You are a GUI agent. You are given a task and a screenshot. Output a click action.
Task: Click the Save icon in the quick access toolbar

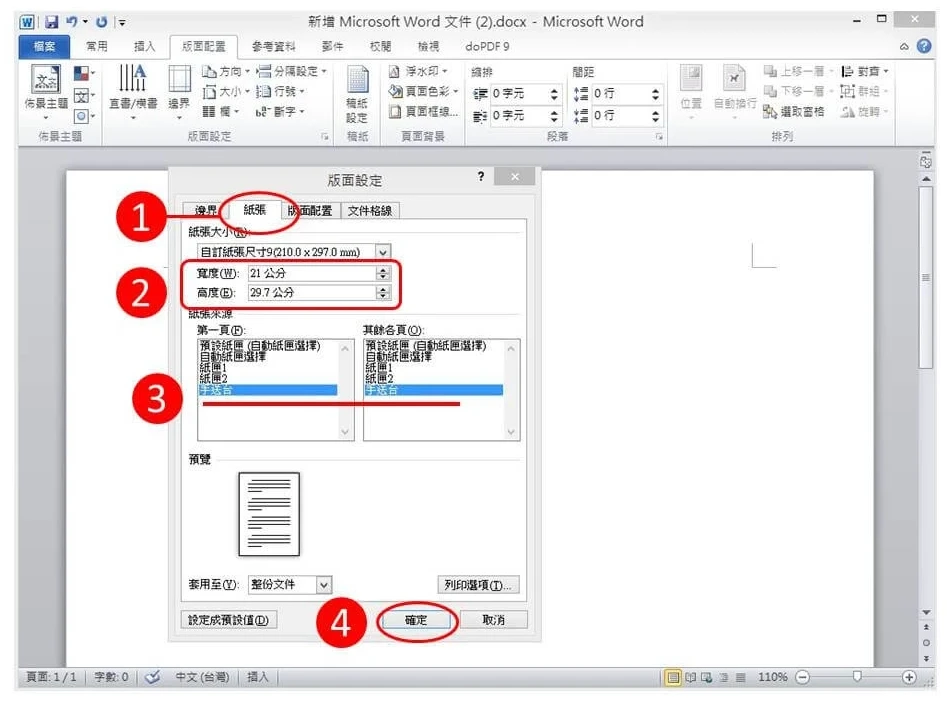[49, 21]
